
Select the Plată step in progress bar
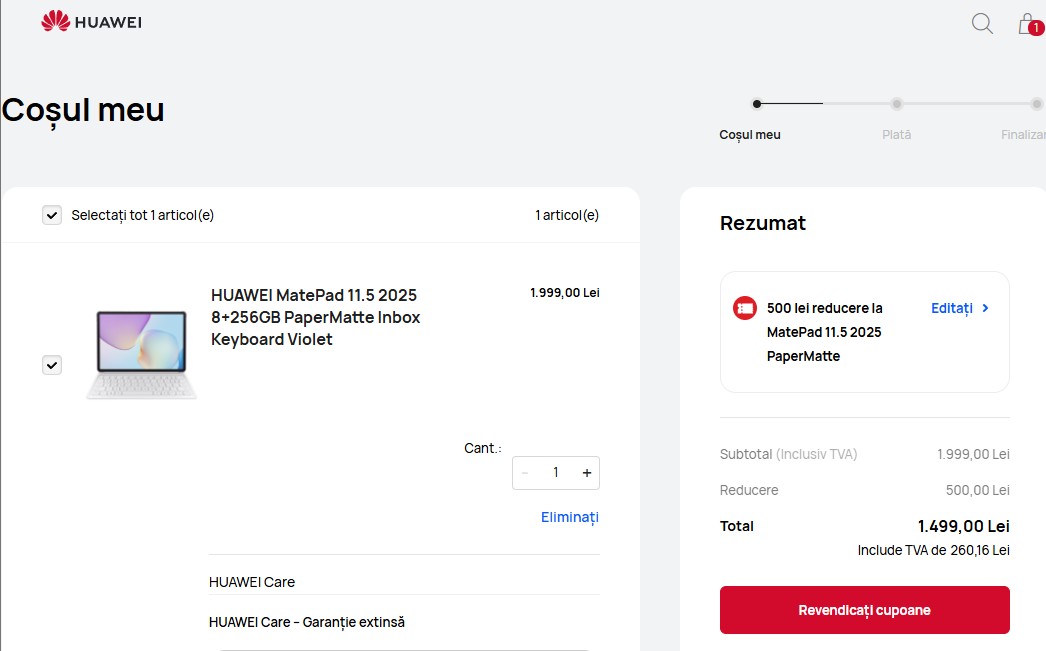click(897, 135)
